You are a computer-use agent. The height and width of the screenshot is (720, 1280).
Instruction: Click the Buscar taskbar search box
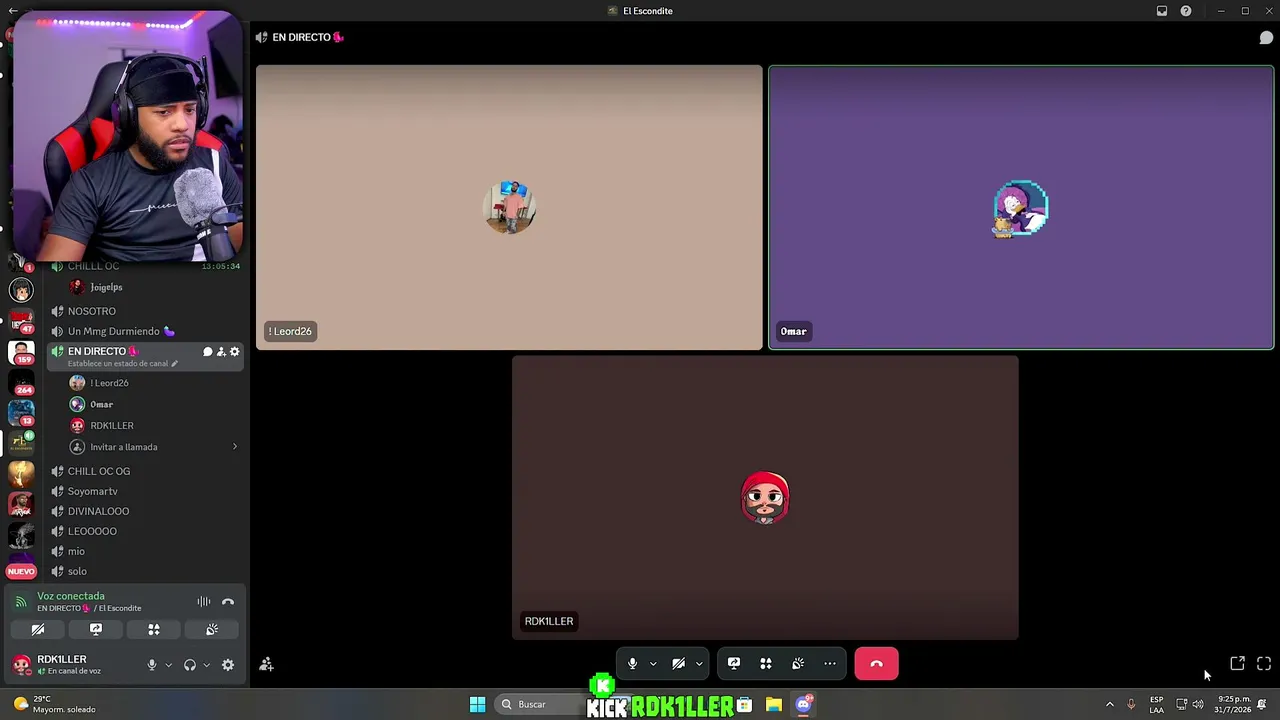click(540, 705)
